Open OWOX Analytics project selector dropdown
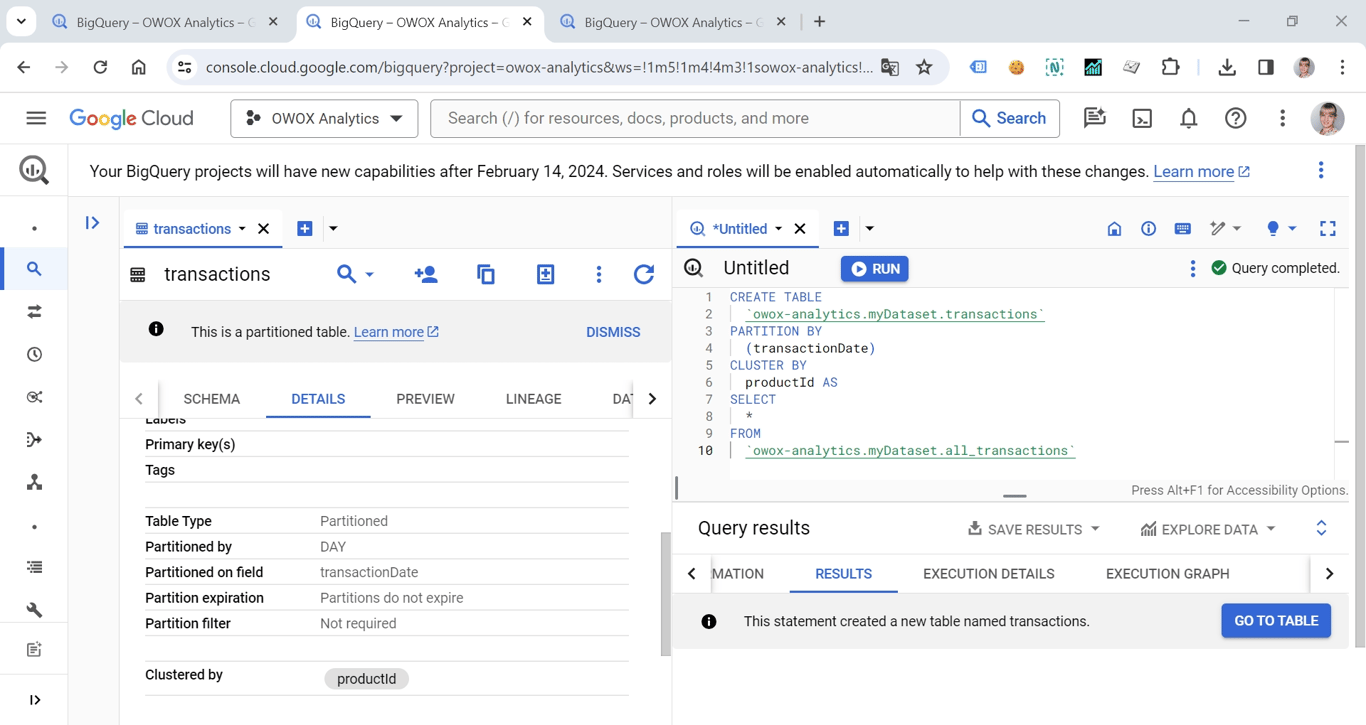1366x725 pixels. pyautogui.click(x=324, y=118)
